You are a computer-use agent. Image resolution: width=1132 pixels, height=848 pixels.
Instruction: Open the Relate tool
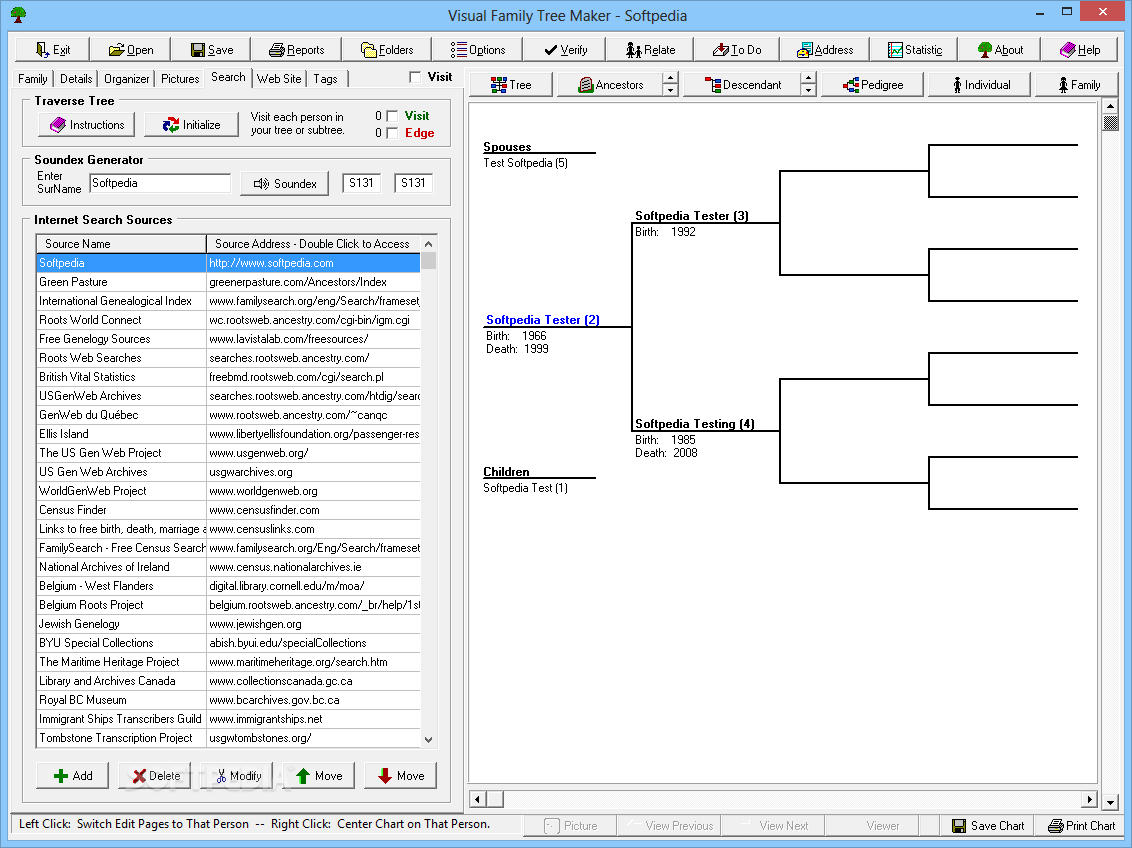click(650, 50)
